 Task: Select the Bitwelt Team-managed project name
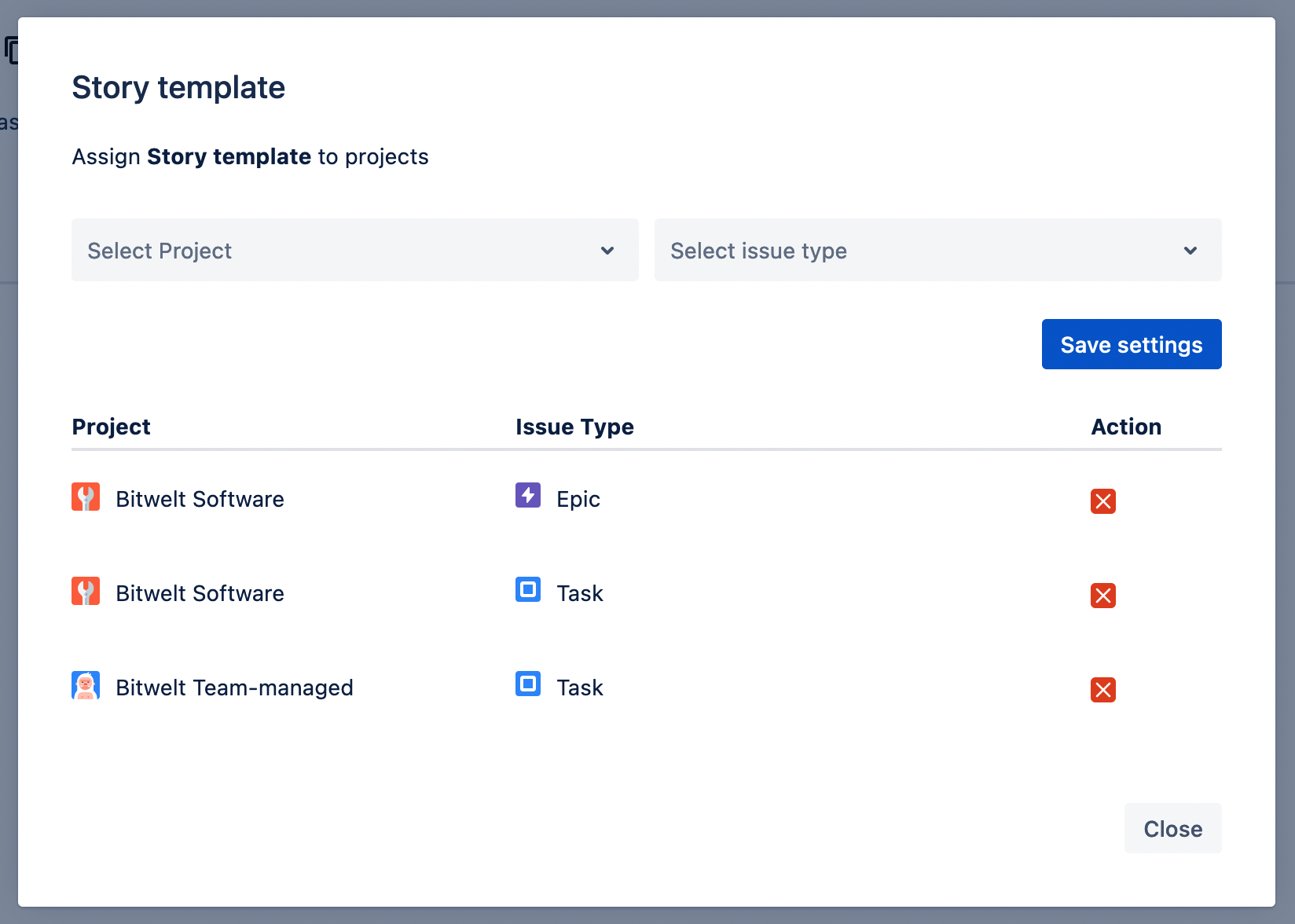click(x=234, y=687)
